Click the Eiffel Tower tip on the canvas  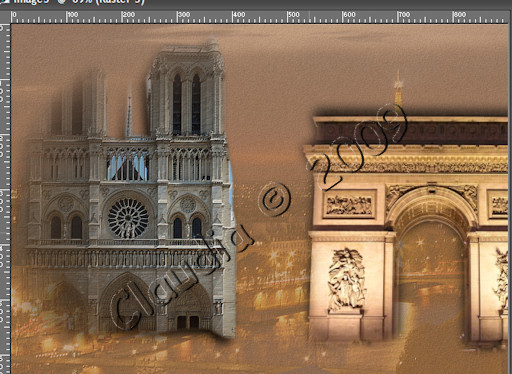(398, 87)
